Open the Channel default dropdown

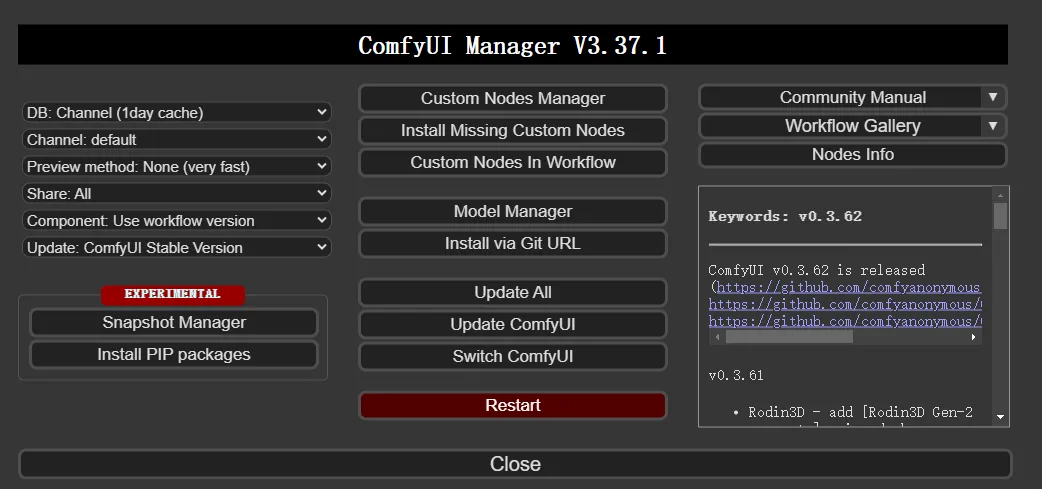pyautogui.click(x=176, y=139)
